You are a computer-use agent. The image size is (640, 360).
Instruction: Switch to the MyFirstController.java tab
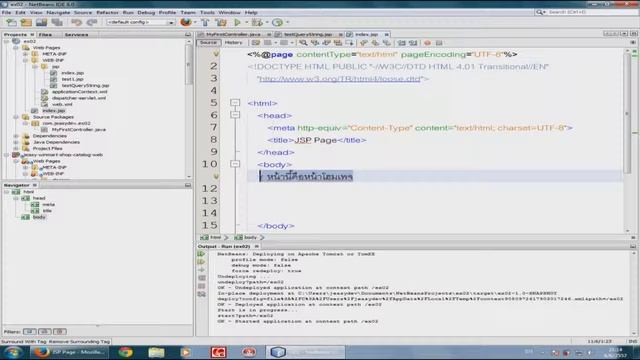click(x=233, y=35)
